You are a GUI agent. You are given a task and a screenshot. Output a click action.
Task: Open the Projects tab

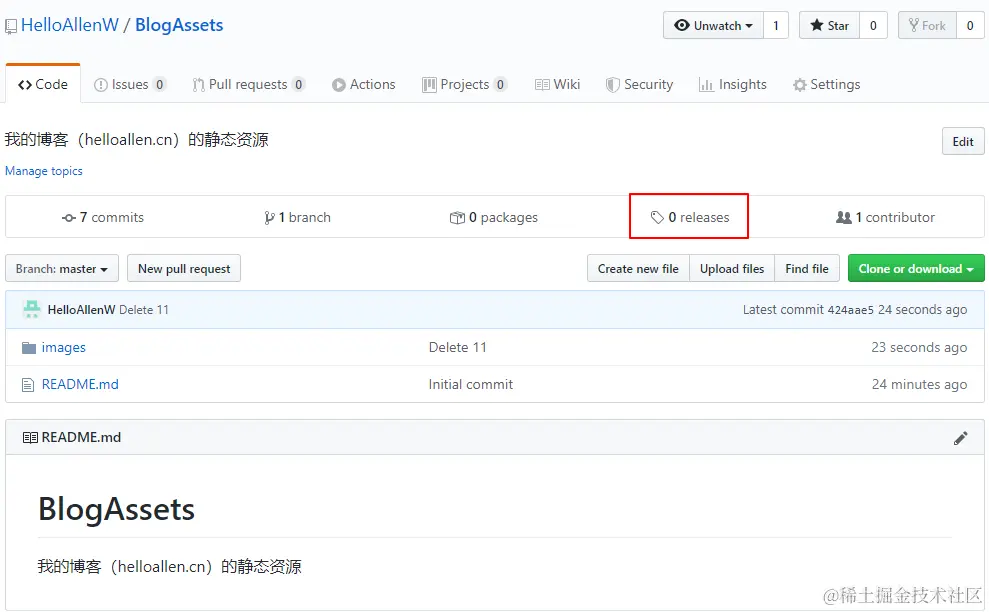tap(465, 84)
